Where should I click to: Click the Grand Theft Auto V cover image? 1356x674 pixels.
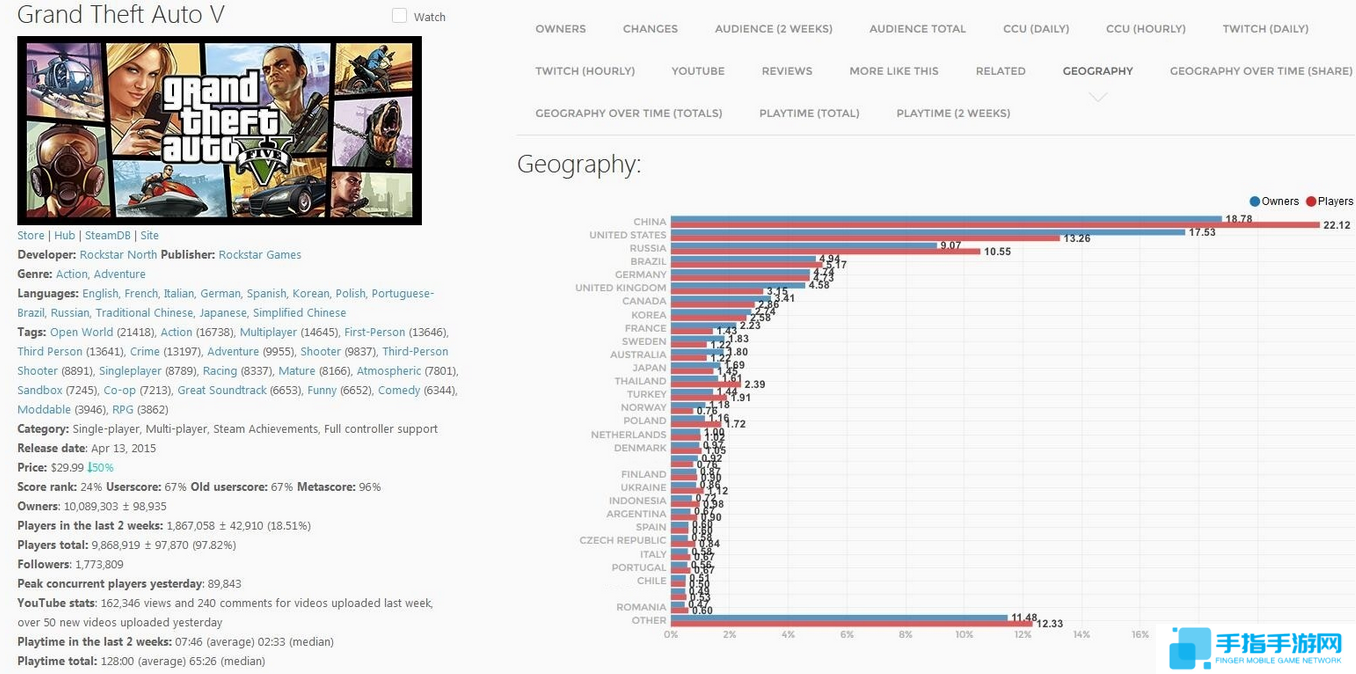click(219, 130)
